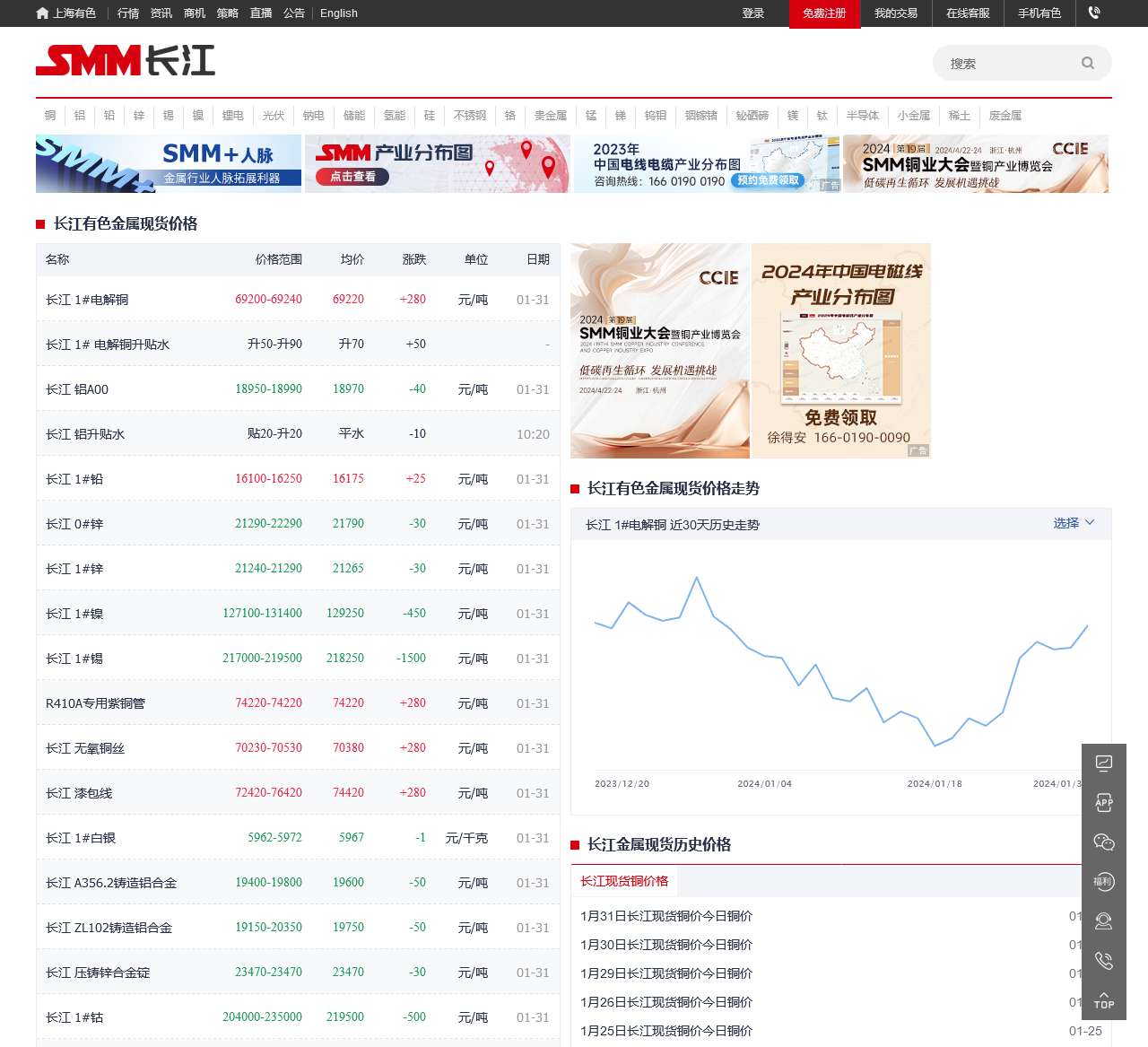This screenshot has height=1047, width=1148.
Task: Click the APP download icon in sidebar
Action: 1104,803
